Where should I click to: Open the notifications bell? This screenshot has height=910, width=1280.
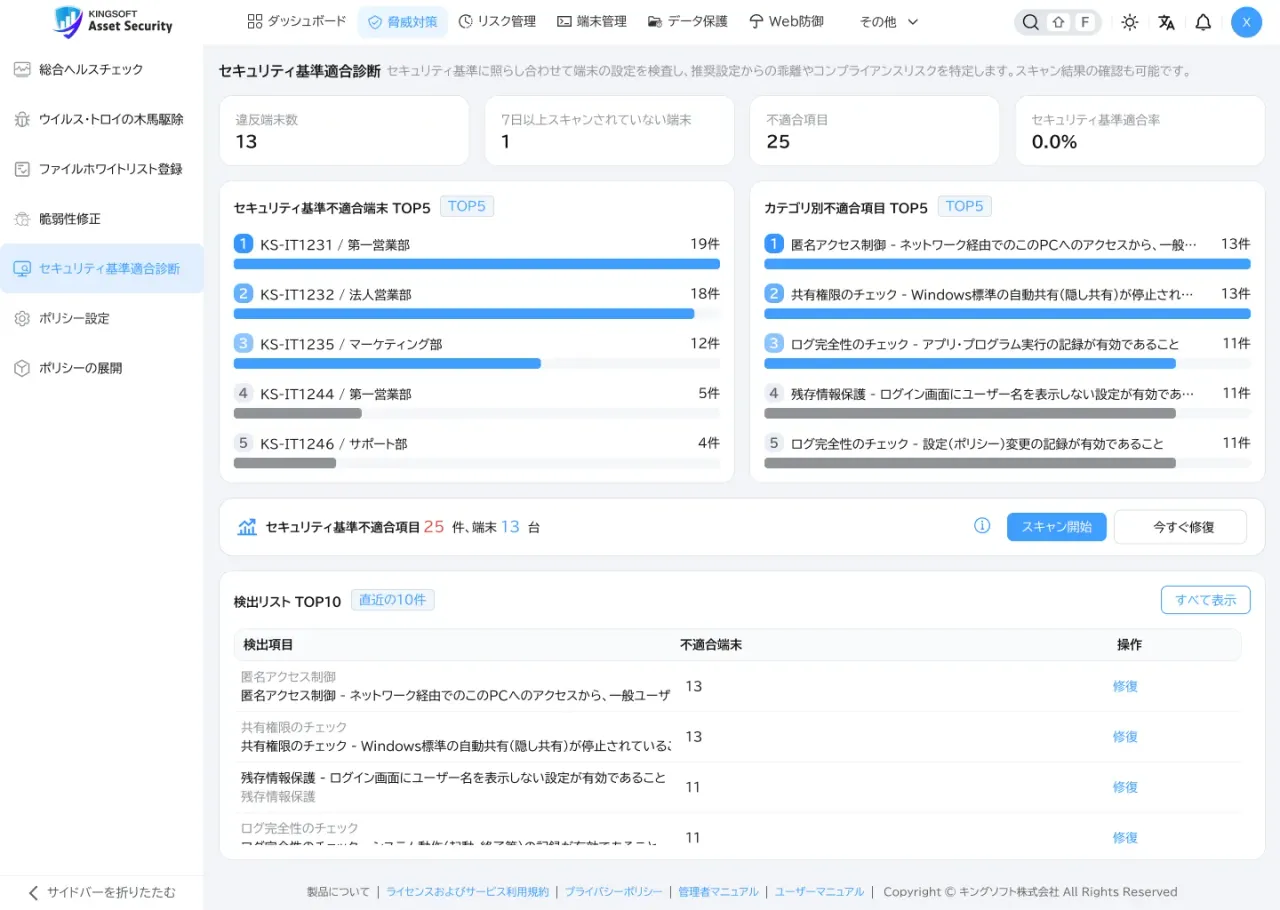pyautogui.click(x=1203, y=22)
